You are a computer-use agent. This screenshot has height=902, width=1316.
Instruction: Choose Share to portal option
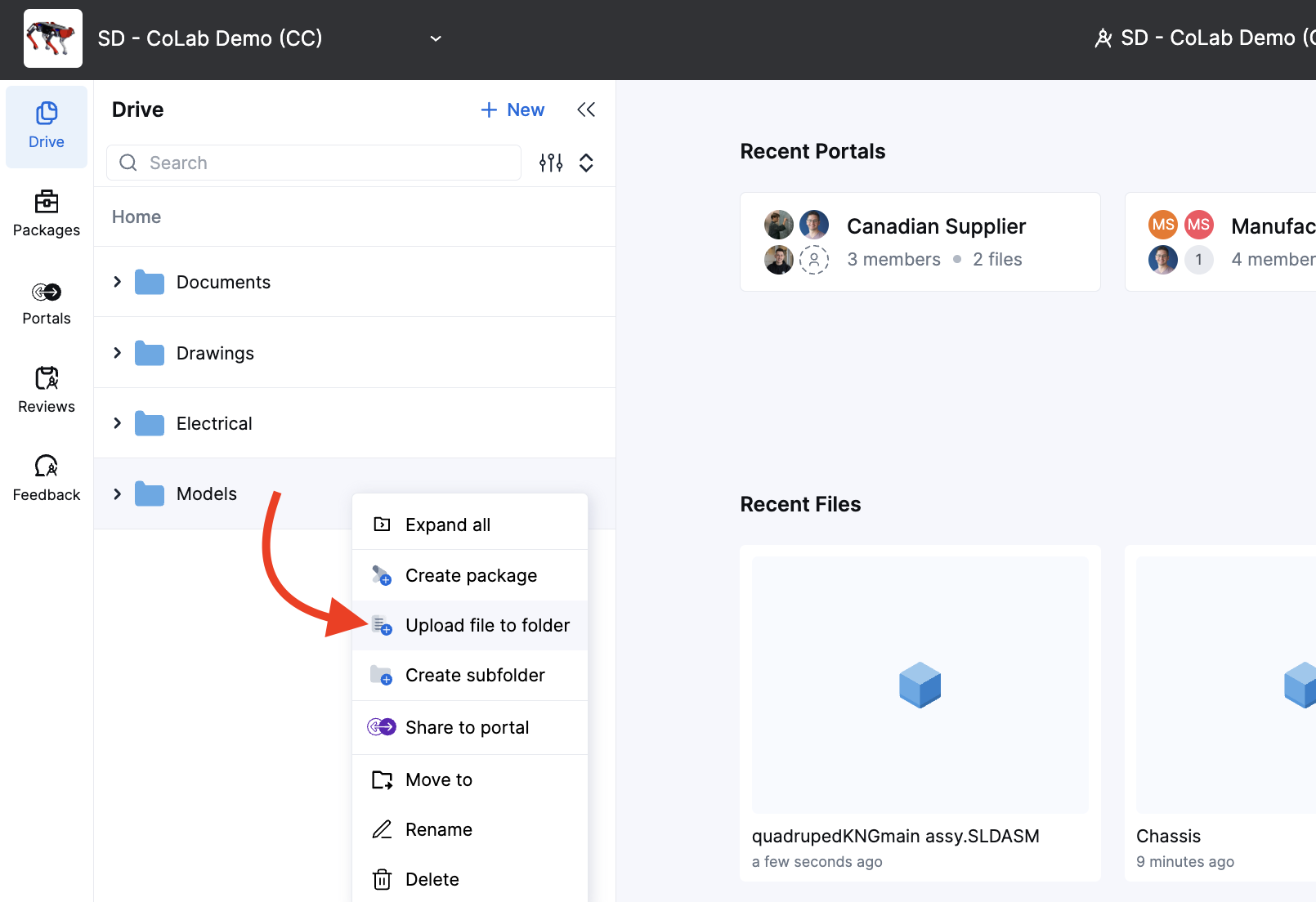point(470,727)
